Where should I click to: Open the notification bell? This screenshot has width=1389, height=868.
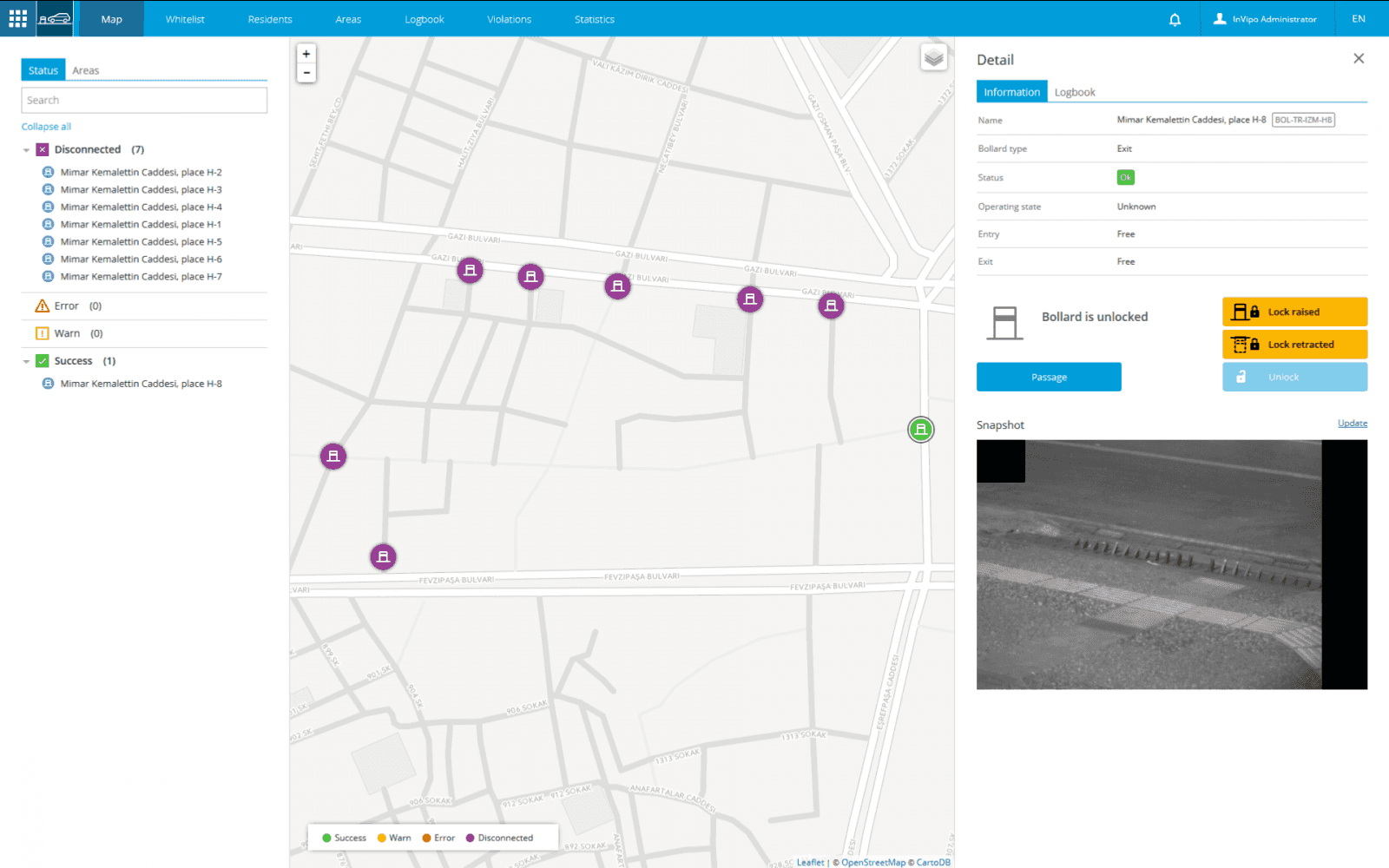(x=1175, y=18)
